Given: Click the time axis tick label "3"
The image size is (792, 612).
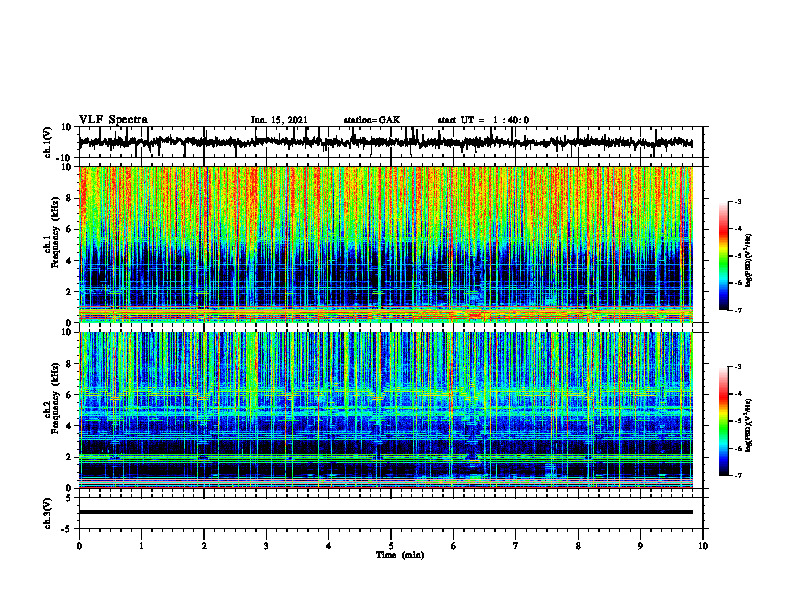Looking at the screenshot, I should 266,546.
